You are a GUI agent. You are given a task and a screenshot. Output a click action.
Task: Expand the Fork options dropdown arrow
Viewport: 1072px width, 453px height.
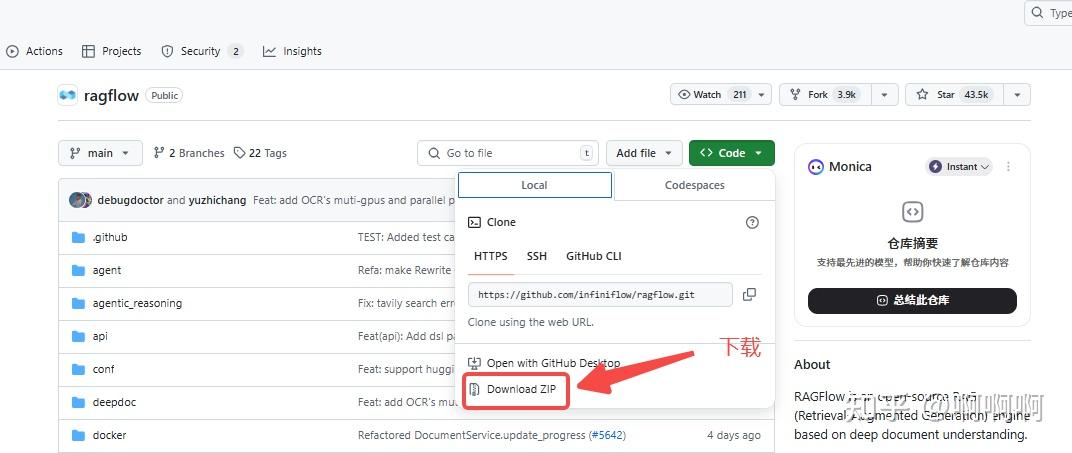885,95
